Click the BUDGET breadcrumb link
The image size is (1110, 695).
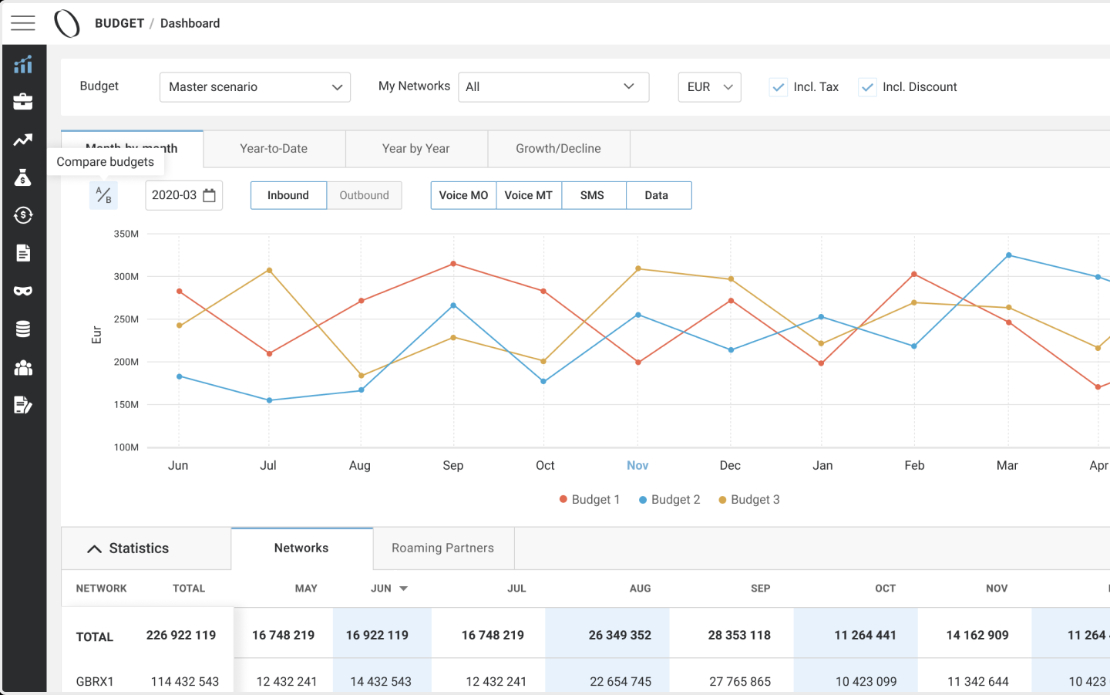[120, 23]
